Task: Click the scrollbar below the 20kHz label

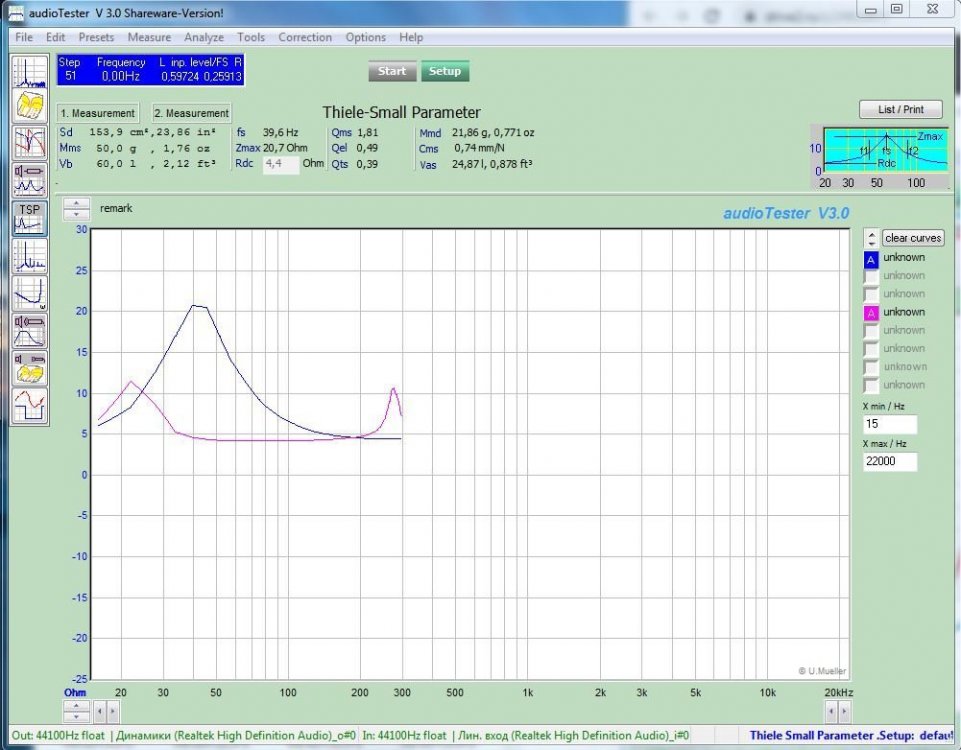Action: click(x=838, y=711)
